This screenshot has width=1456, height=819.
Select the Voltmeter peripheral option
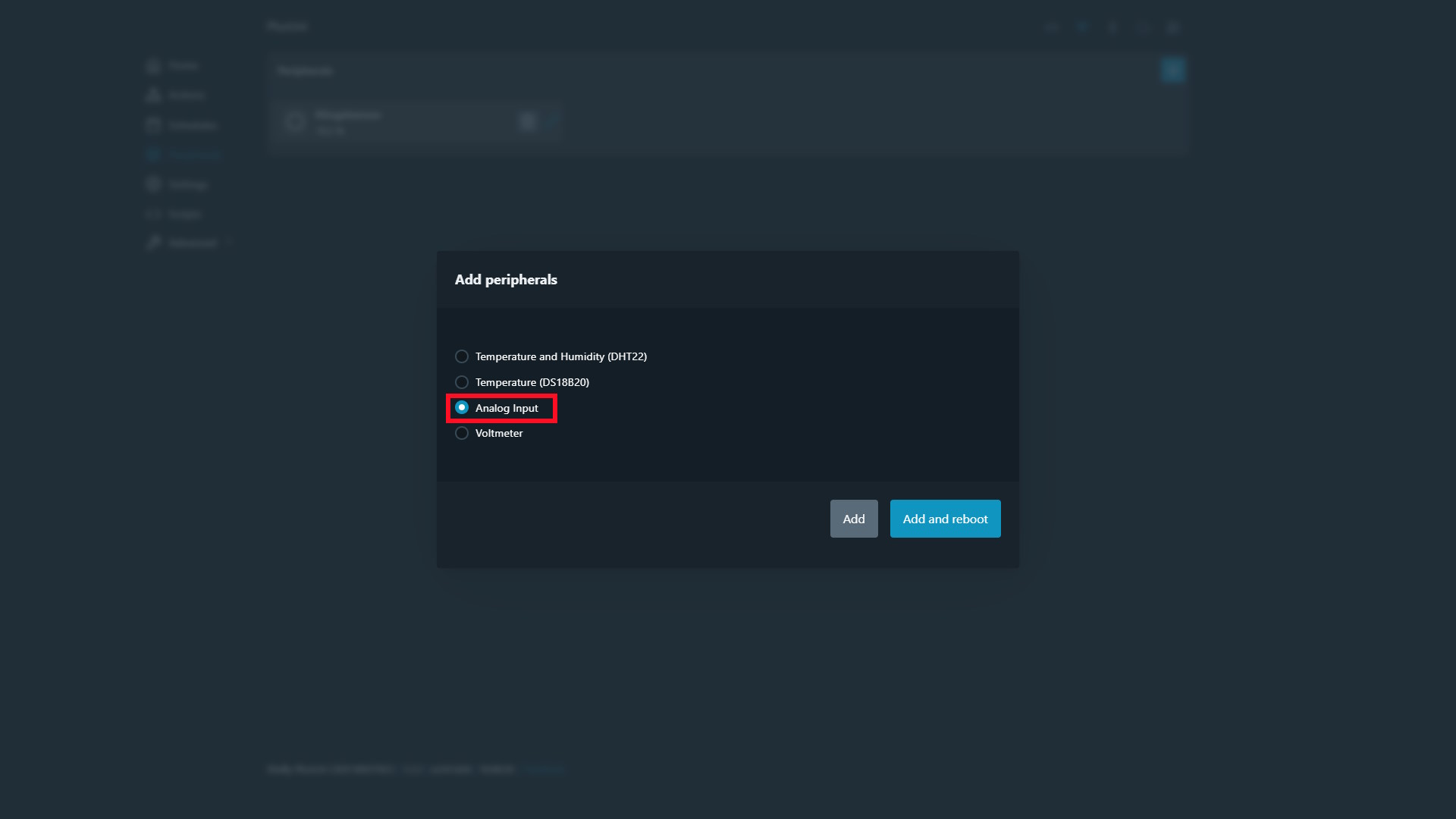[461, 433]
